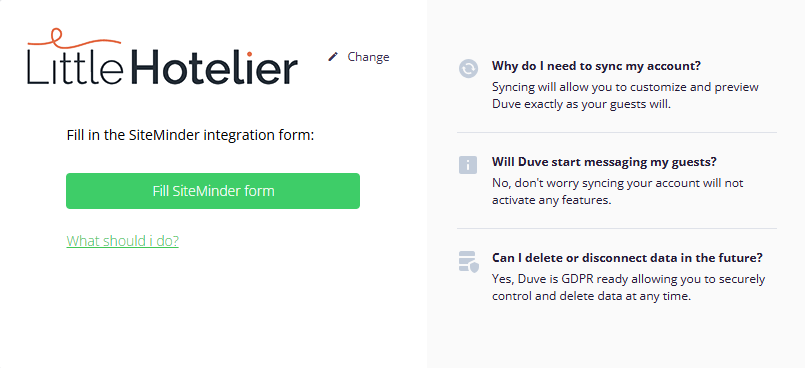Click the divider line below sync answer
This screenshot has width=805, height=368.
617,132
